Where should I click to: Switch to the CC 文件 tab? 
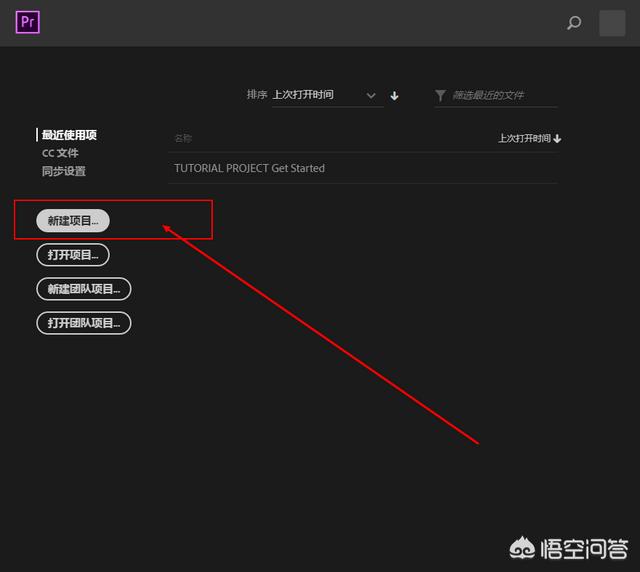[x=60, y=153]
